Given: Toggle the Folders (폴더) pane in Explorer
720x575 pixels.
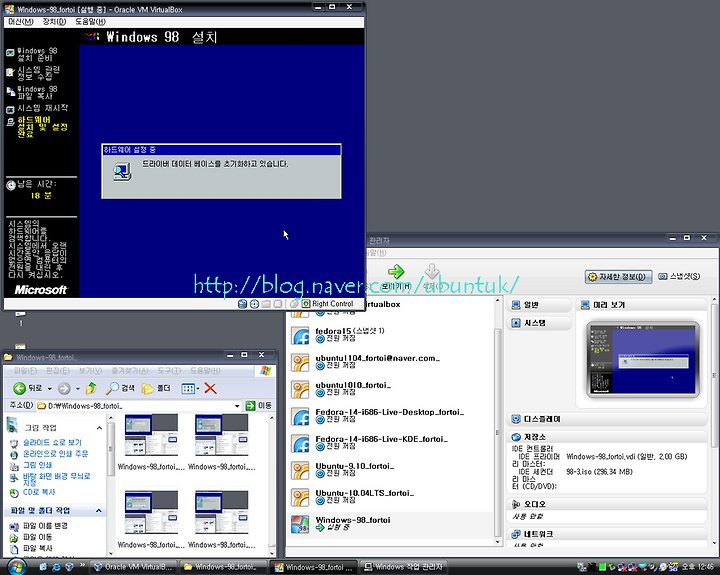Looking at the screenshot, I should click(156, 389).
